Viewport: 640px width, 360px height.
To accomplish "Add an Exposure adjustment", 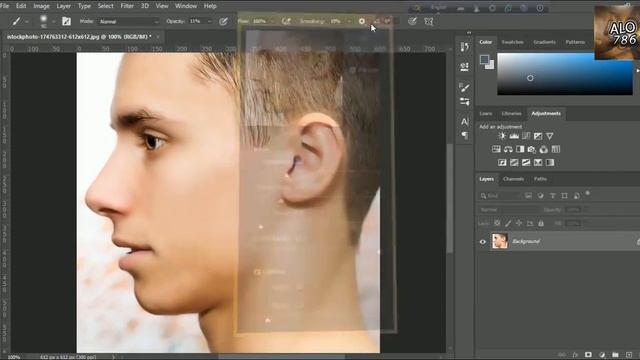I will pyautogui.click(x=538, y=136).
